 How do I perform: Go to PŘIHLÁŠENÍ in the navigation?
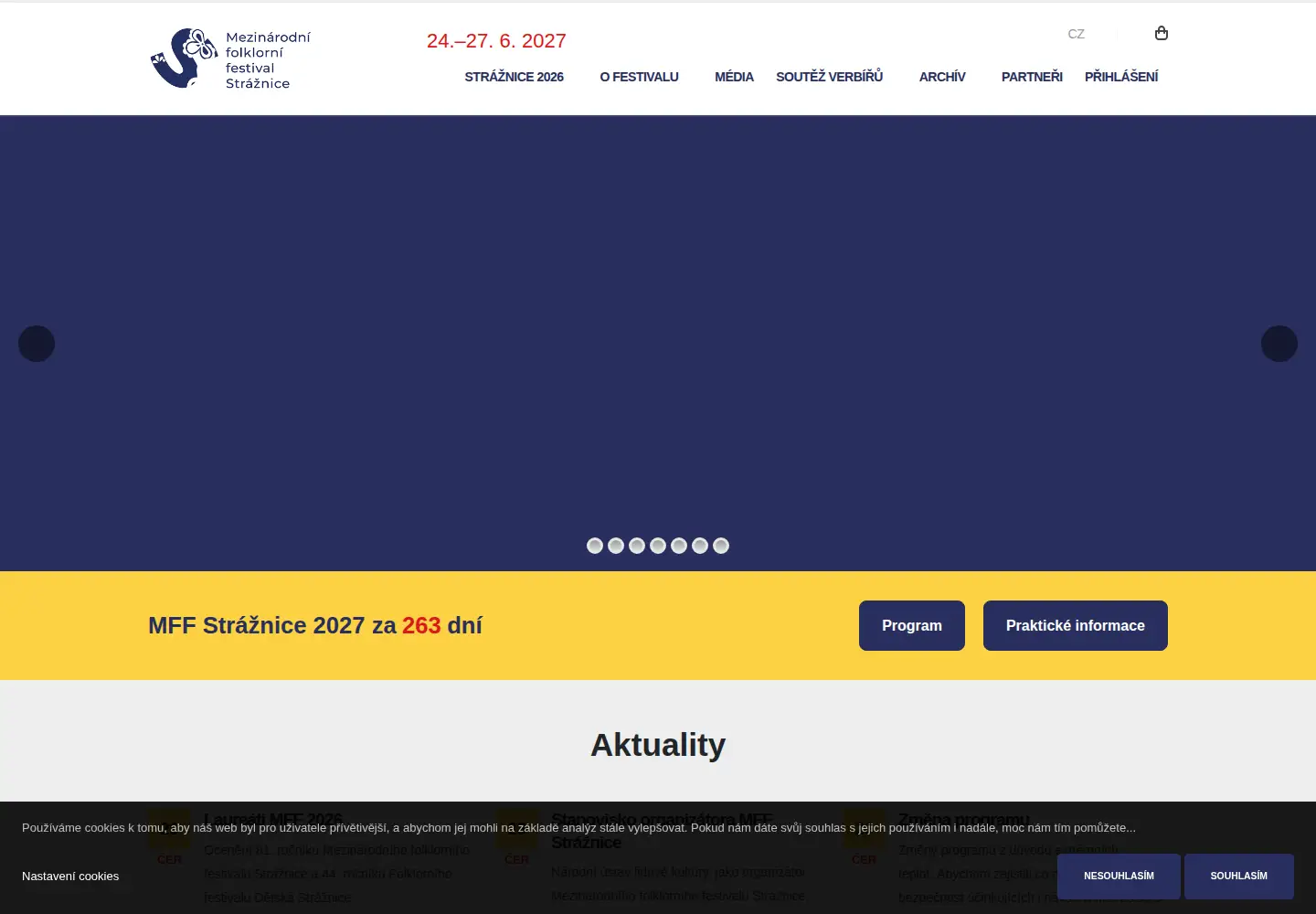1121,77
